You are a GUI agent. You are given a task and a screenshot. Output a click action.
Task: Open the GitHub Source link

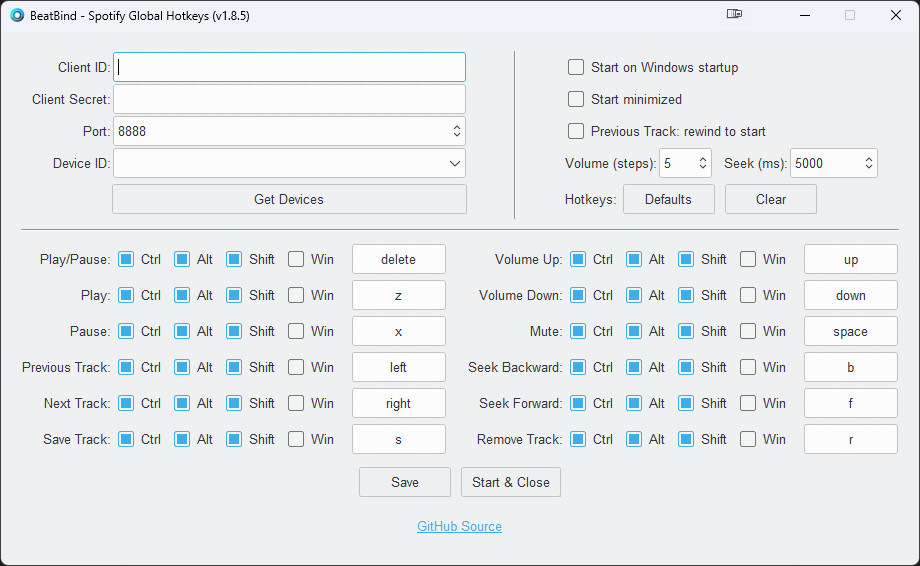coord(459,526)
